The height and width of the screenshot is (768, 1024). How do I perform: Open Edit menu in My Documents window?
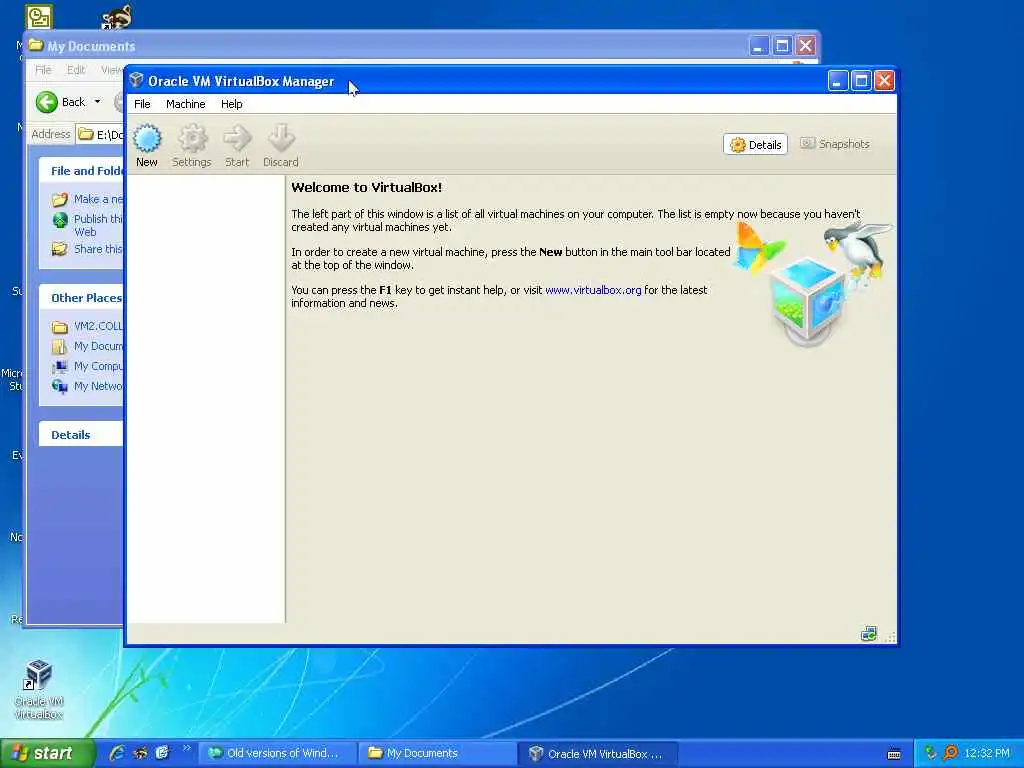pos(76,70)
